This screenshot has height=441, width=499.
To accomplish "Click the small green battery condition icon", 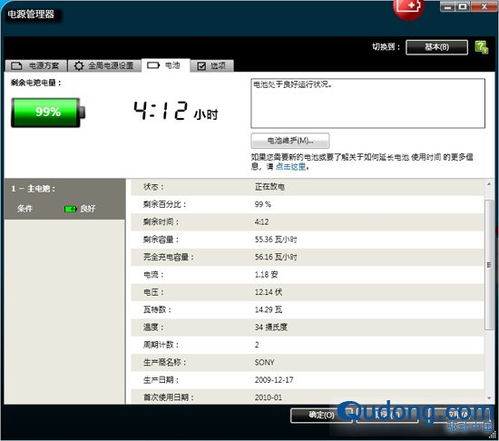I will (x=70, y=209).
